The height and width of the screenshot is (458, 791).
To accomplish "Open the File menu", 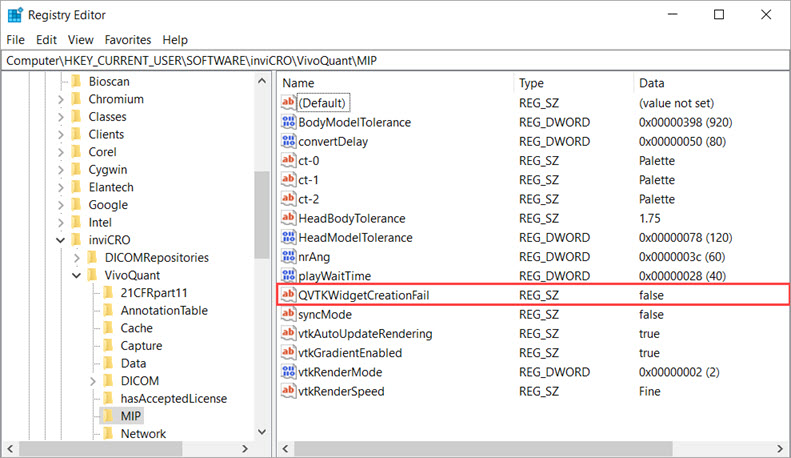I will click(15, 40).
